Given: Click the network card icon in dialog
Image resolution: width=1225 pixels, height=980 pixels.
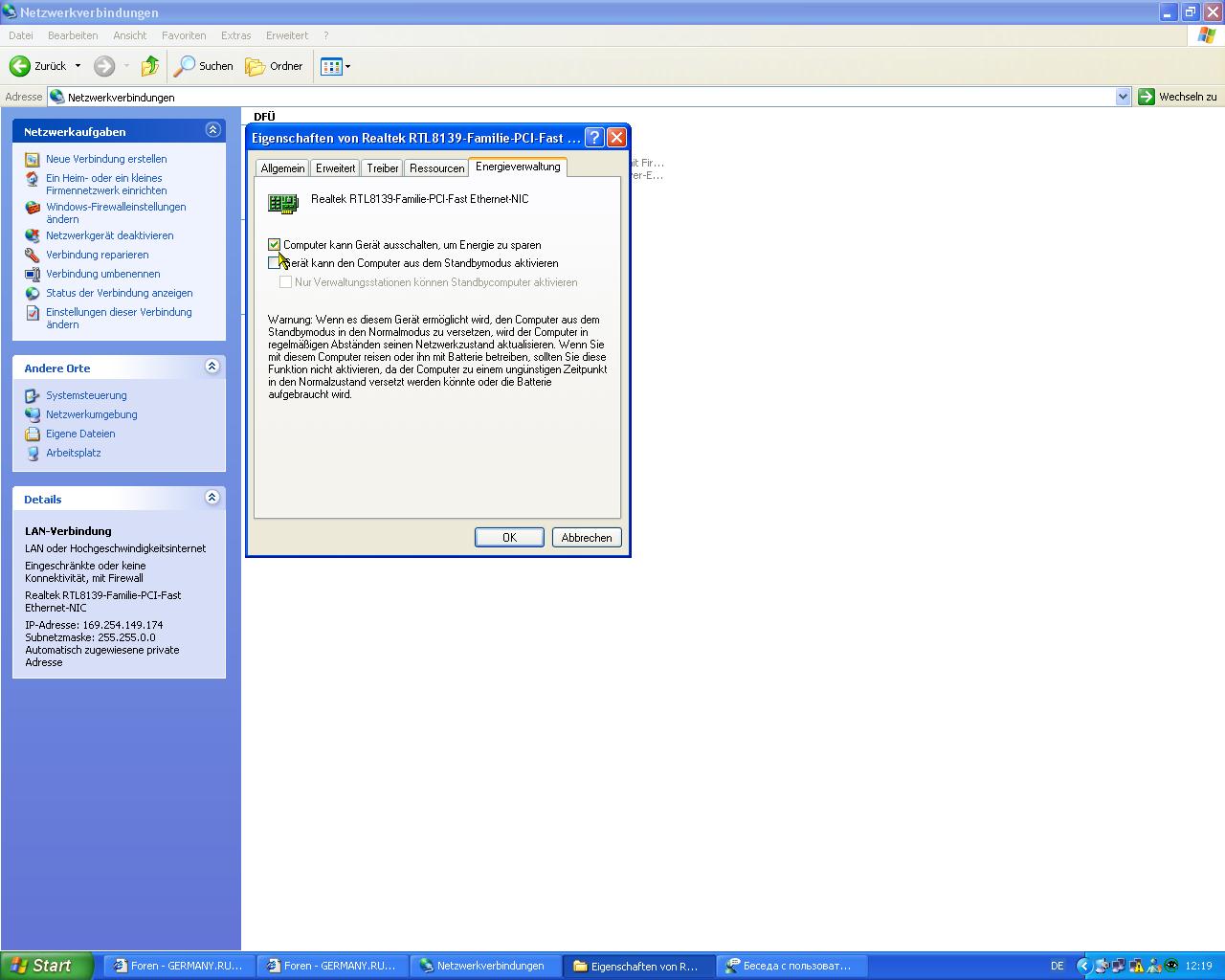Looking at the screenshot, I should click(283, 203).
